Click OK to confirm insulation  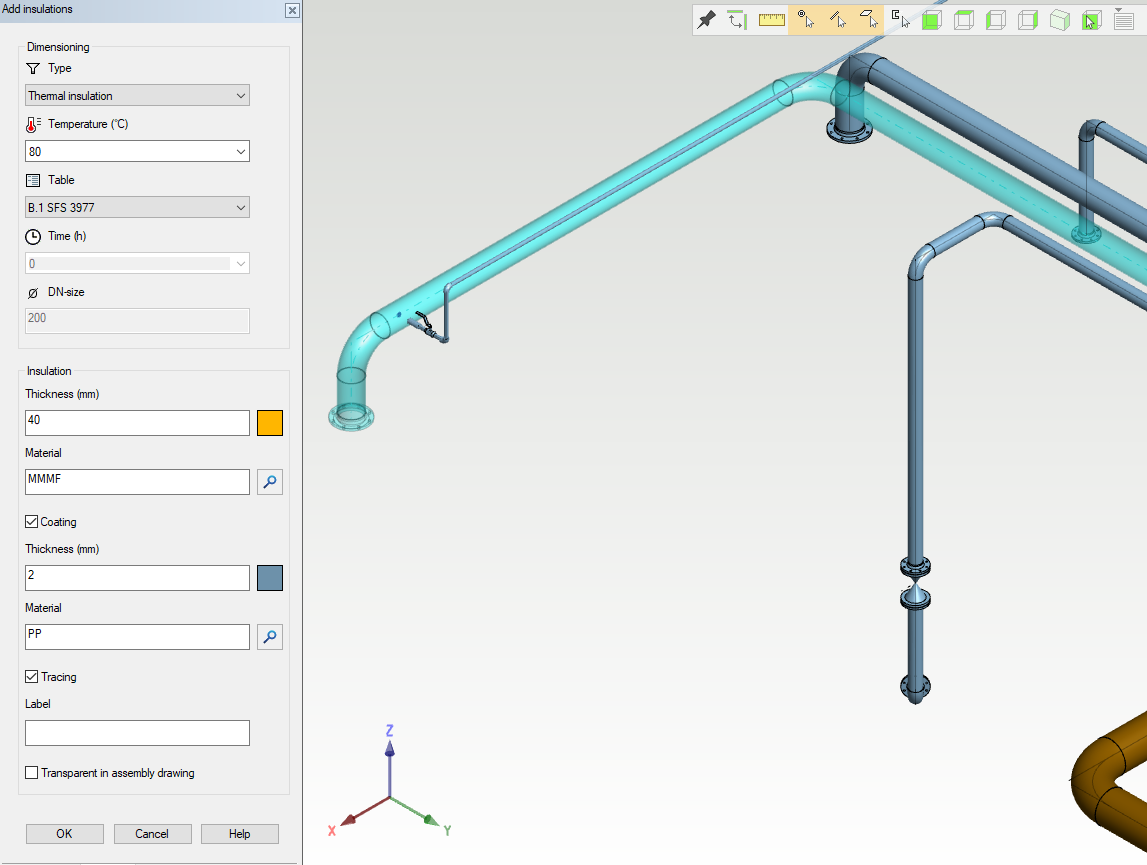pyautogui.click(x=64, y=834)
